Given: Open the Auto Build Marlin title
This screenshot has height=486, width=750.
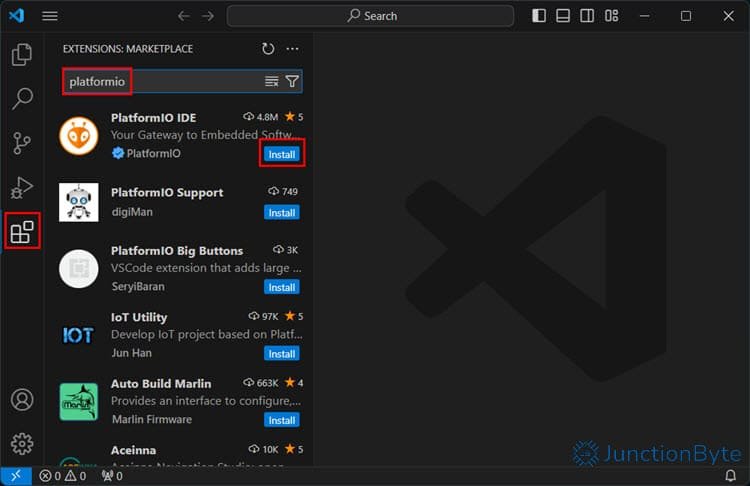Looking at the screenshot, I should [161, 384].
